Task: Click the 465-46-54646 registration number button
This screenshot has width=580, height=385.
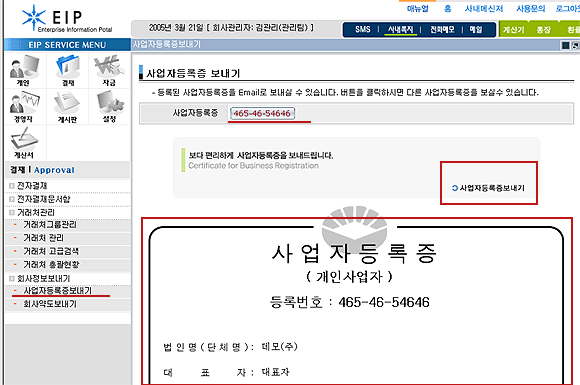Action: coord(262,114)
